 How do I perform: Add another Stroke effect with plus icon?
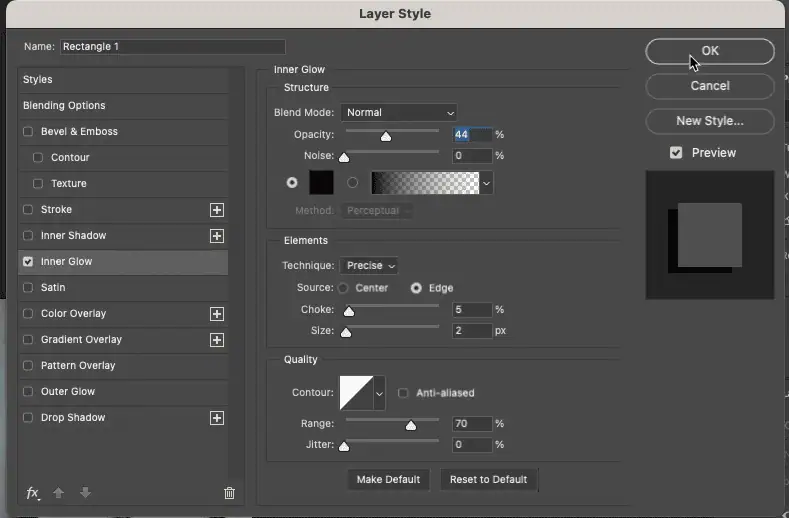(x=216, y=210)
